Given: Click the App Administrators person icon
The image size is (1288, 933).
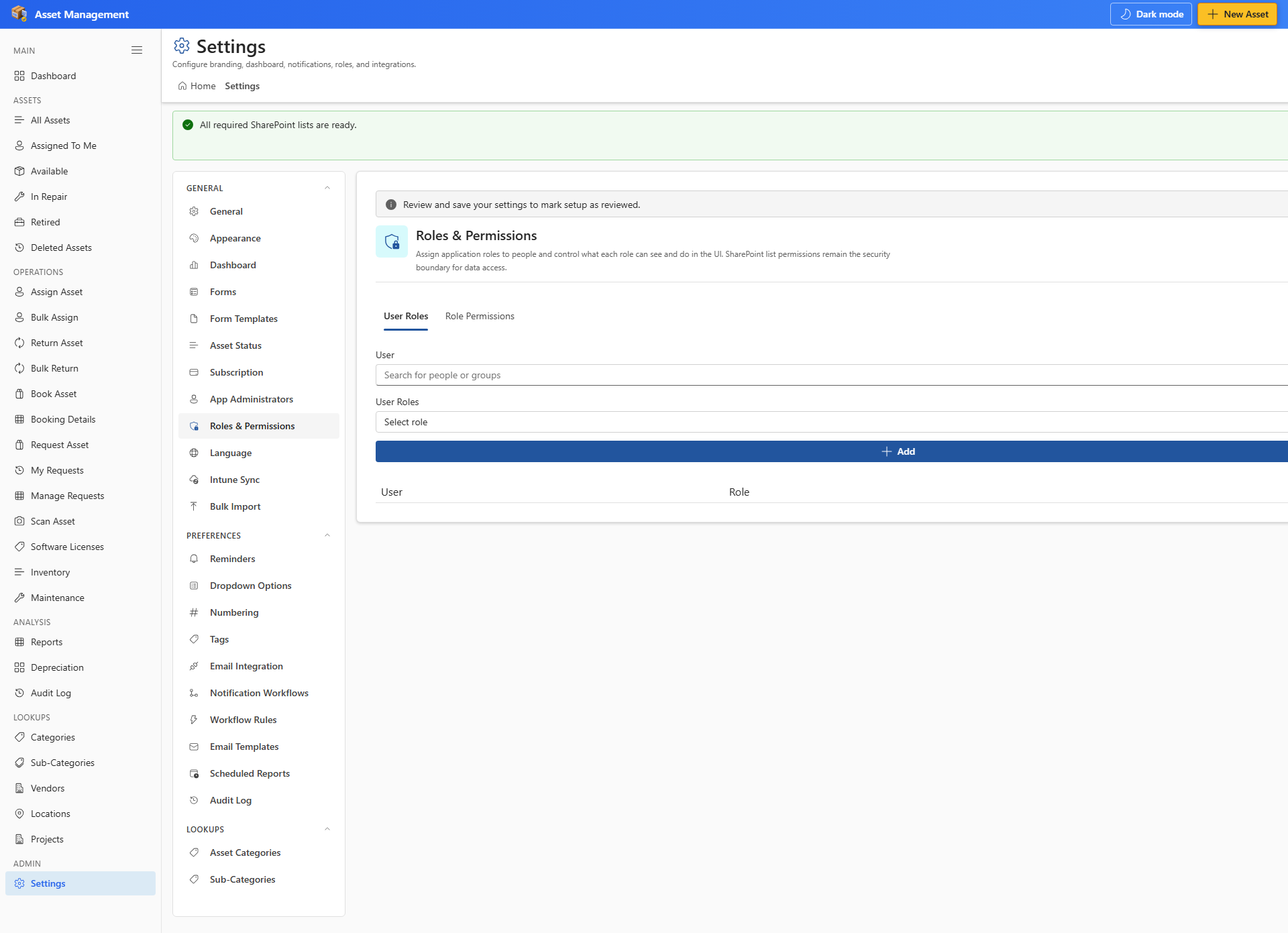Looking at the screenshot, I should click(194, 399).
